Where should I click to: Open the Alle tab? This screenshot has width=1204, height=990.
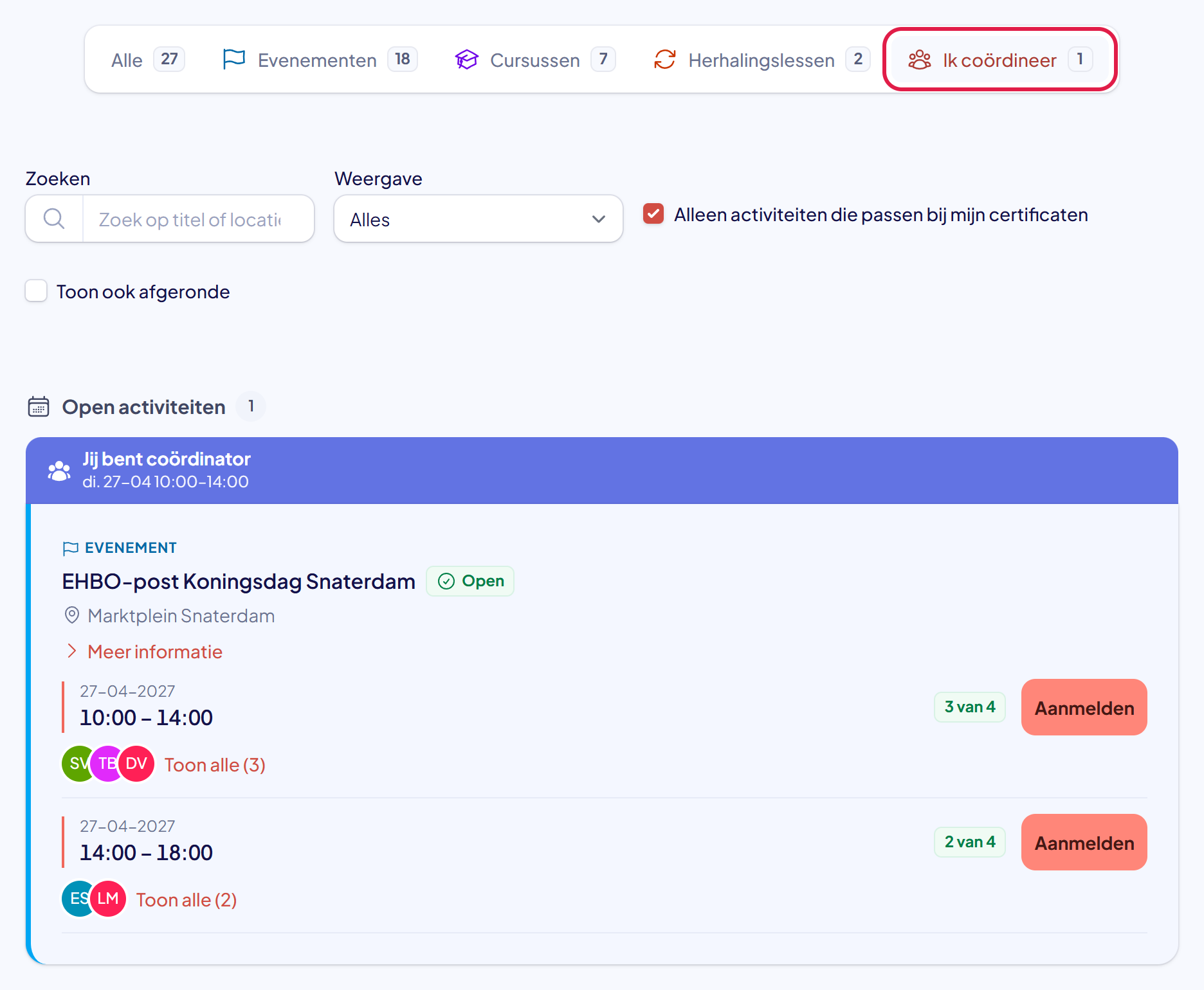(x=148, y=60)
